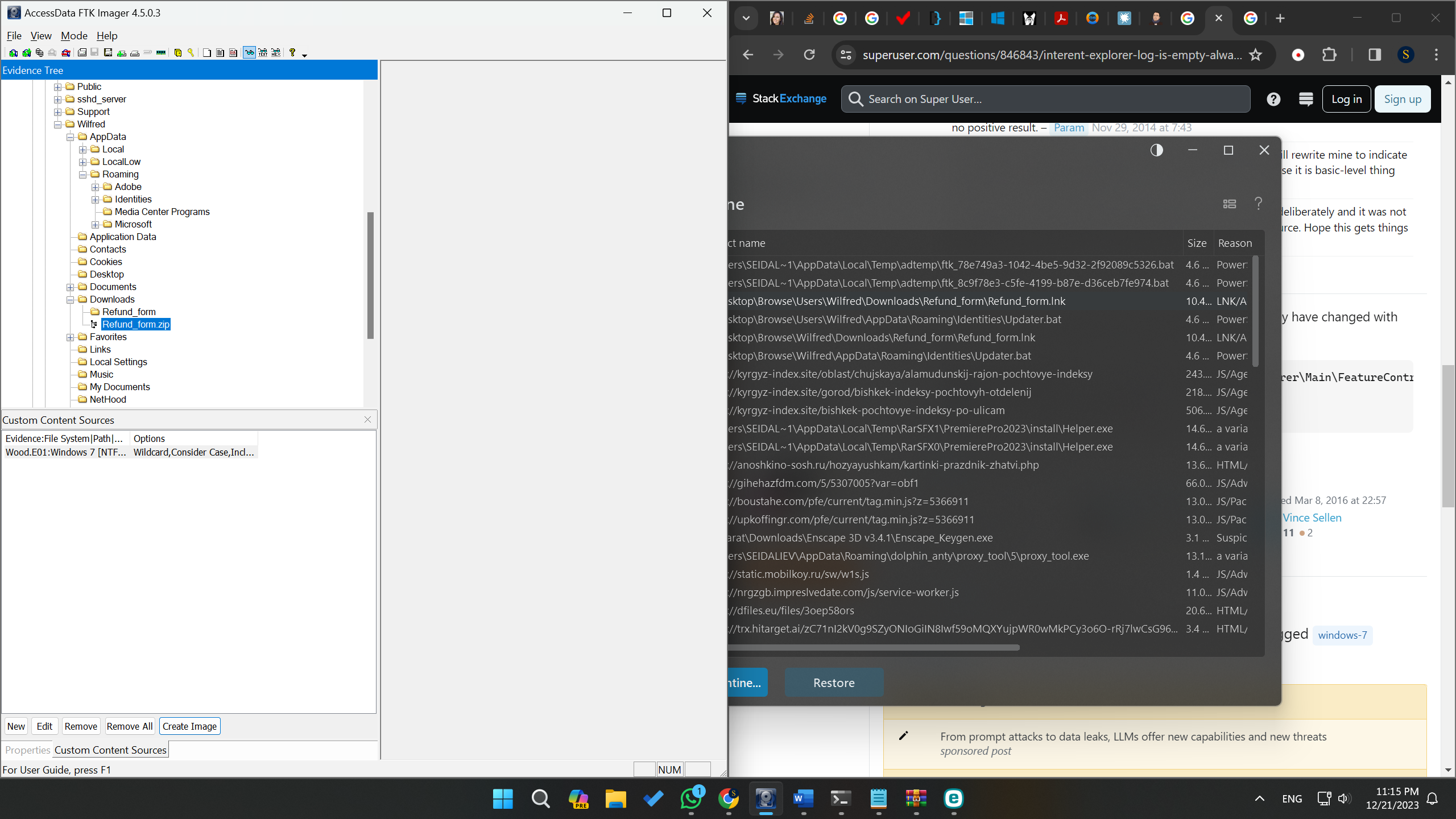Open Chrome extensions puzzle icon
The width and height of the screenshot is (1456, 819).
click(1329, 55)
